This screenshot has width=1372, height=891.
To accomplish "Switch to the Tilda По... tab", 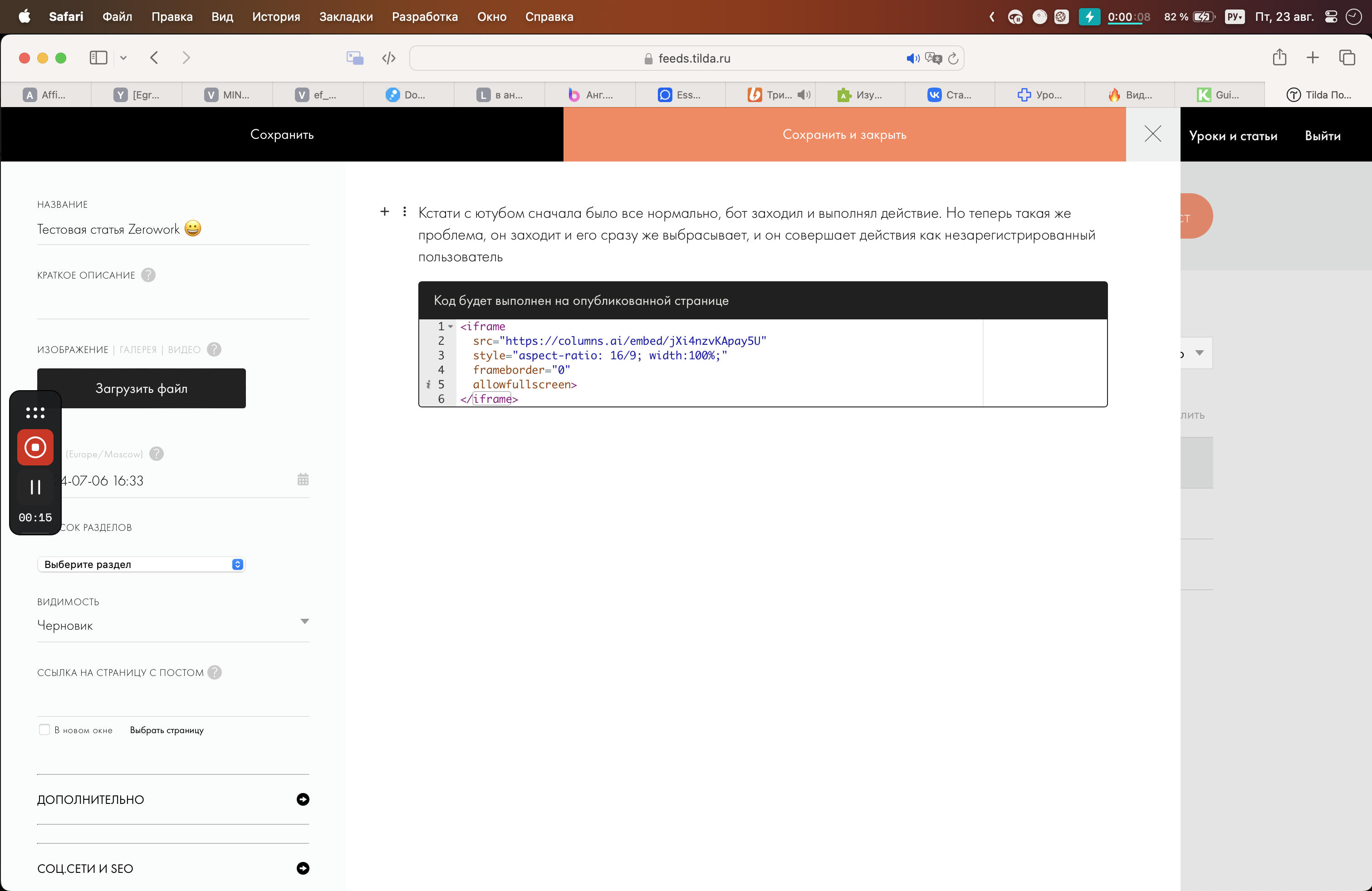I will point(1318,94).
